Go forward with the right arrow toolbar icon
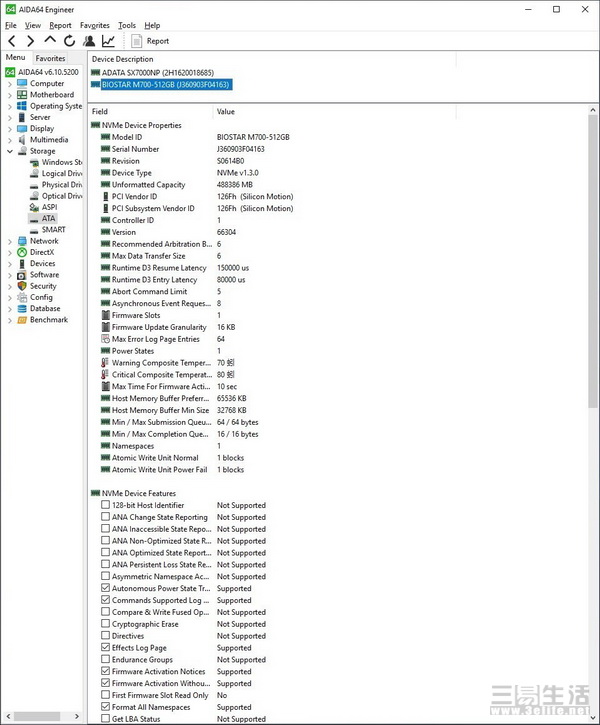 [31, 41]
